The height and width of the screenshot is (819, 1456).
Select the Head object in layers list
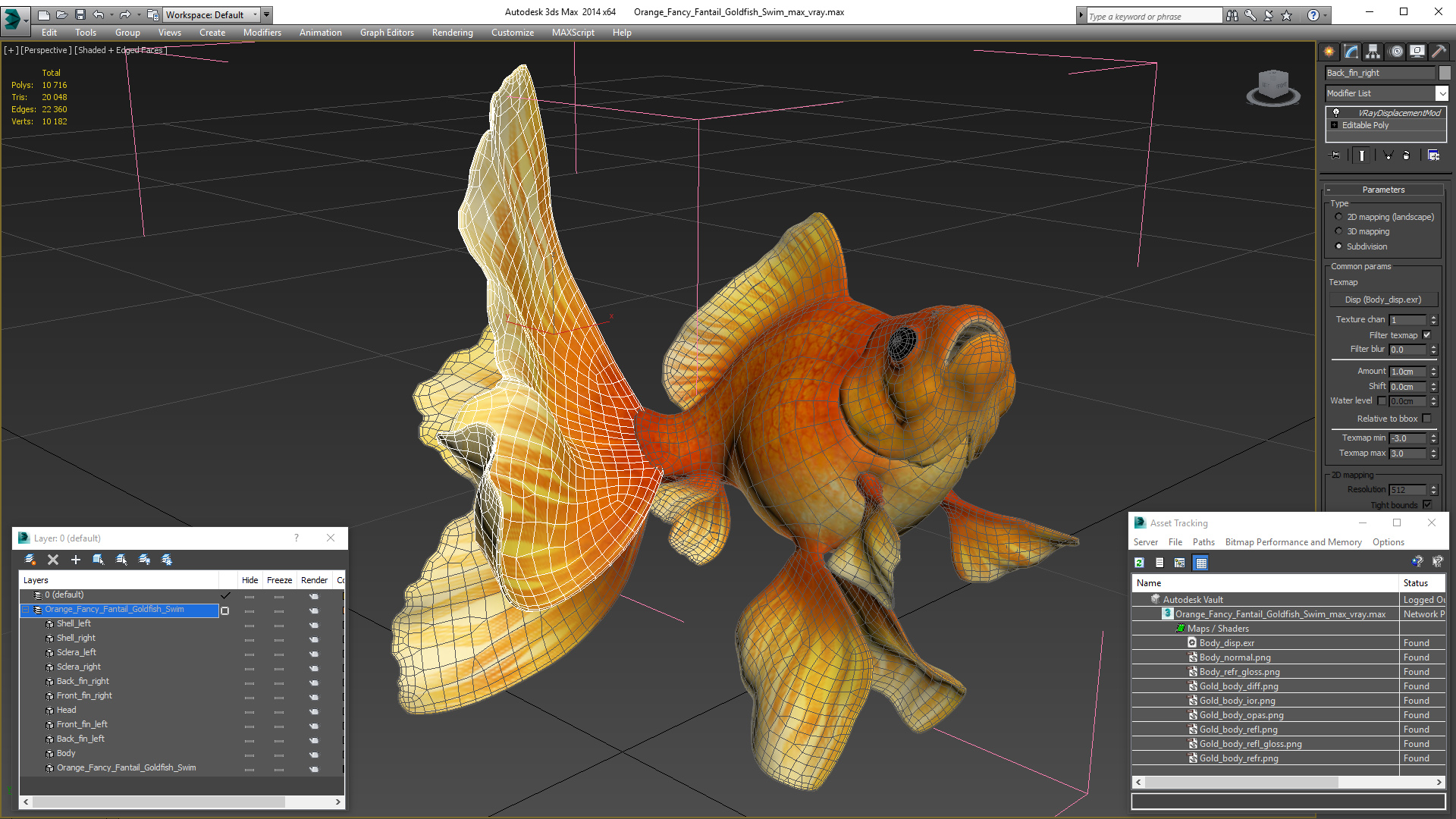[66, 710]
